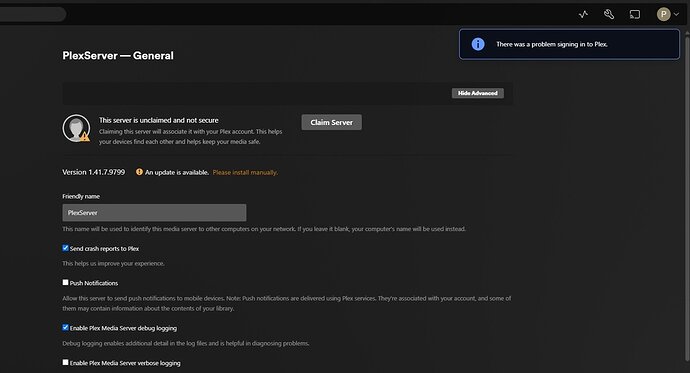Click 'An update is available.' text
The image size is (690, 373).
(177, 172)
